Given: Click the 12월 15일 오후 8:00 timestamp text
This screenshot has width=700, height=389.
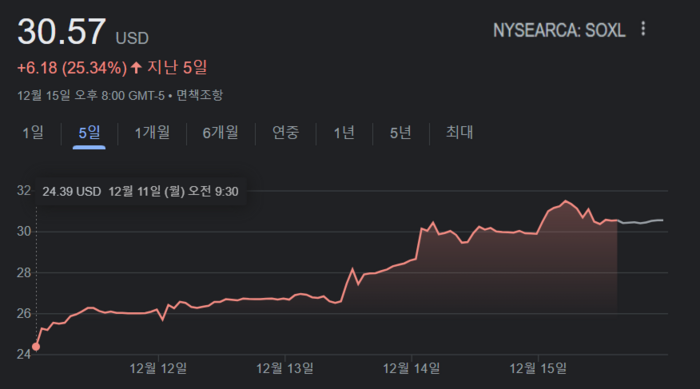Looking at the screenshot, I should point(91,95).
